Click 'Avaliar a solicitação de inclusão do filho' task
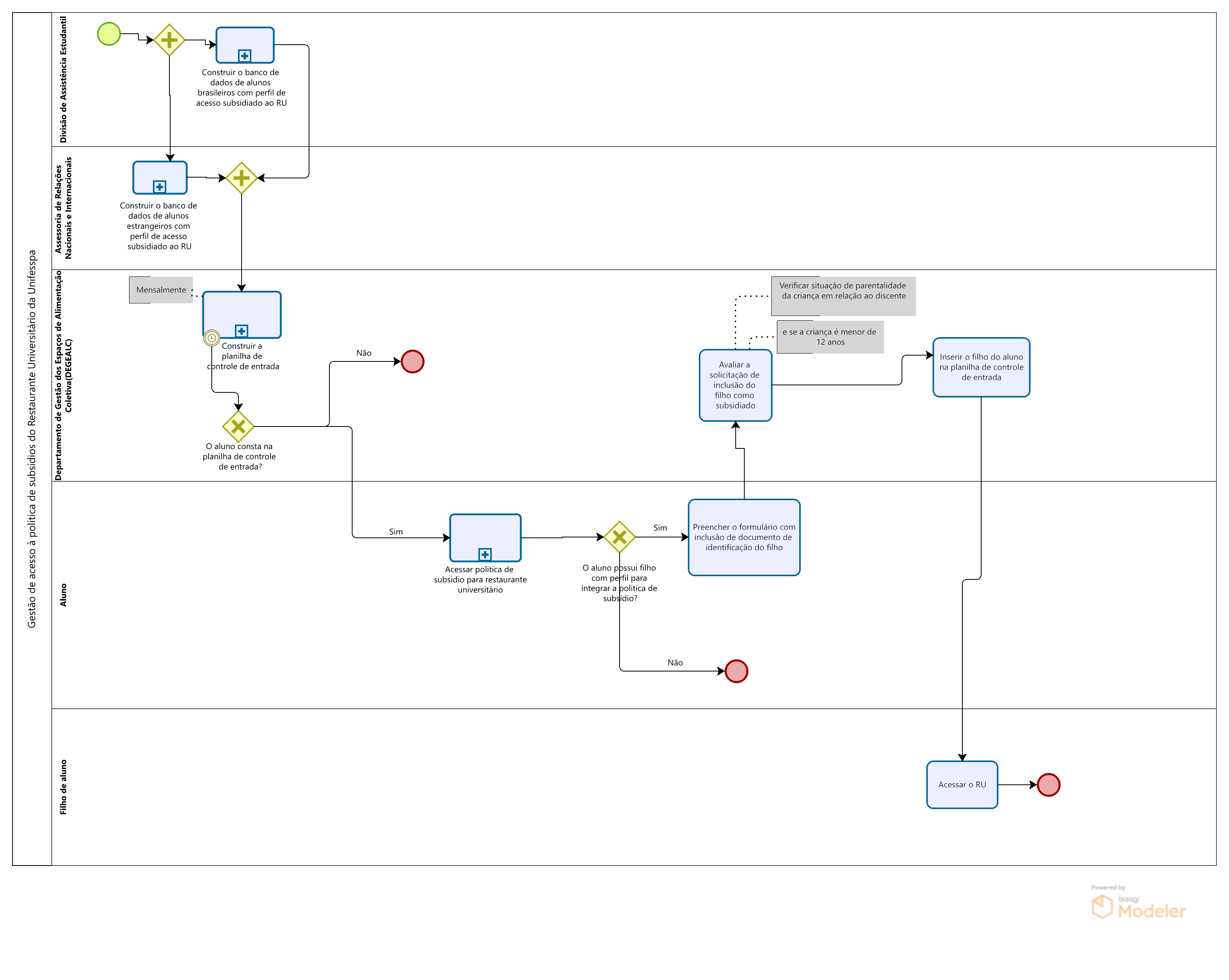 736,385
